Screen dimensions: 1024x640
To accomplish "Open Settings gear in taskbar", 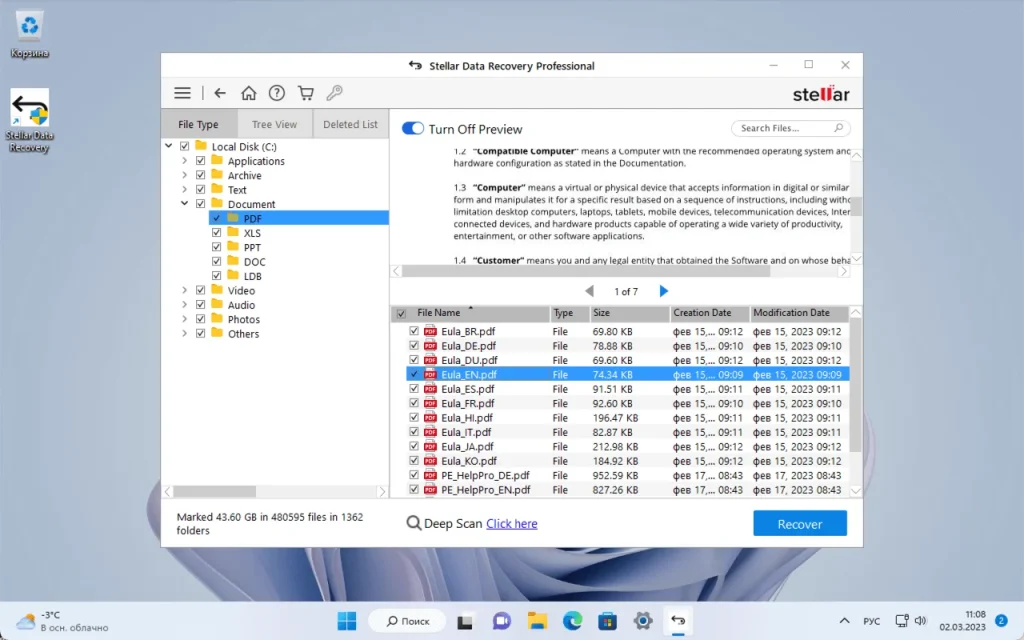I will (643, 620).
